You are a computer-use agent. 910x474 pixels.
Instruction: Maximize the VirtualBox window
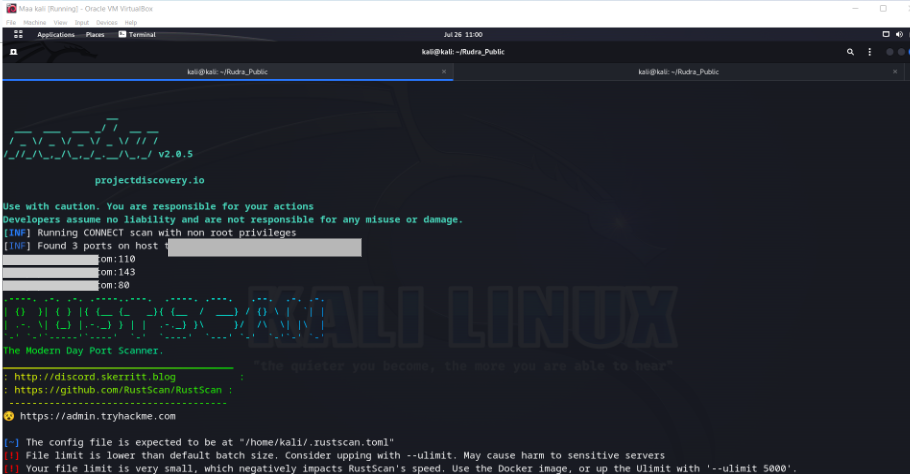(883, 9)
